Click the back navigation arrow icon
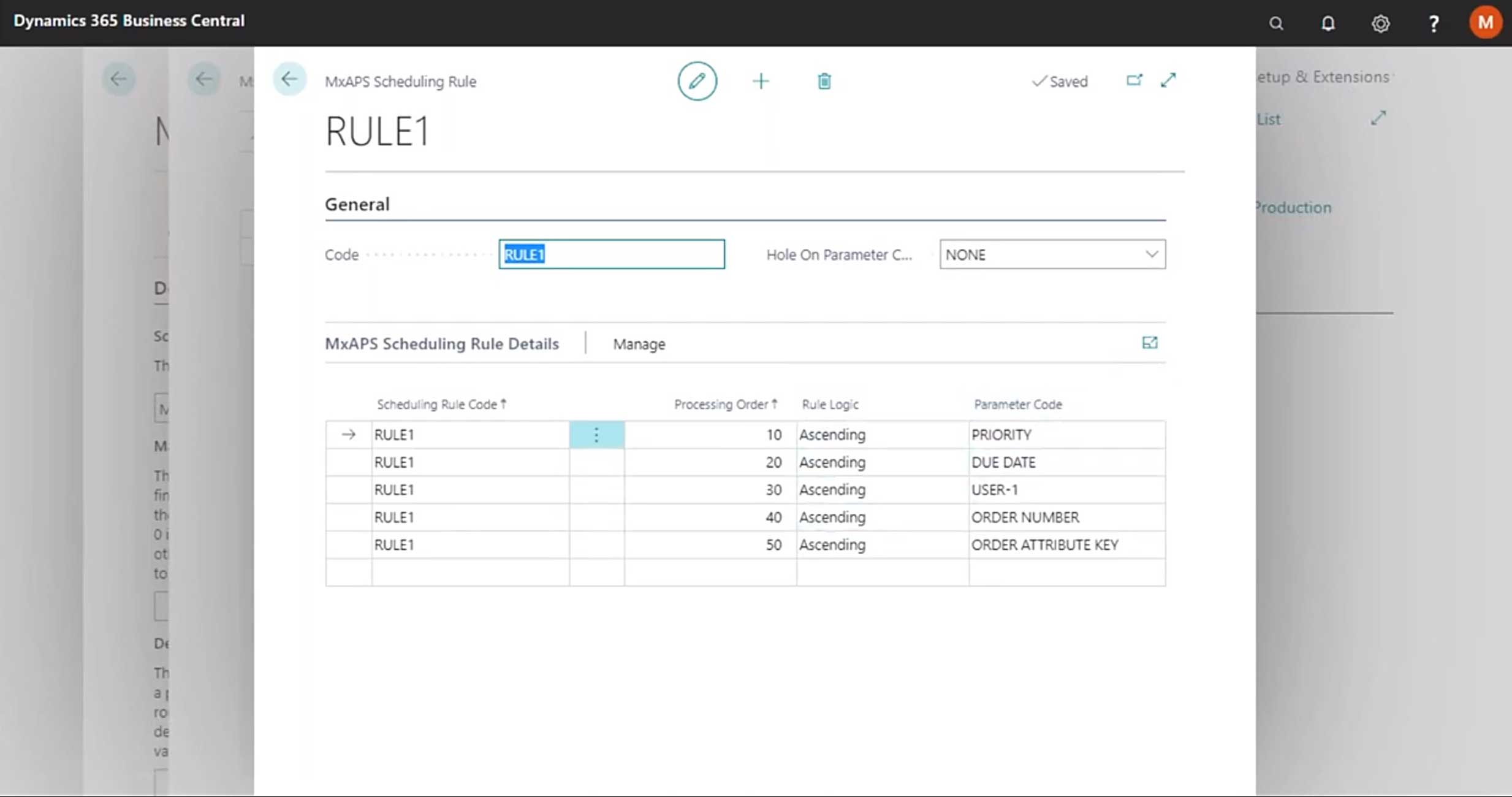This screenshot has height=797, width=1512. click(289, 81)
